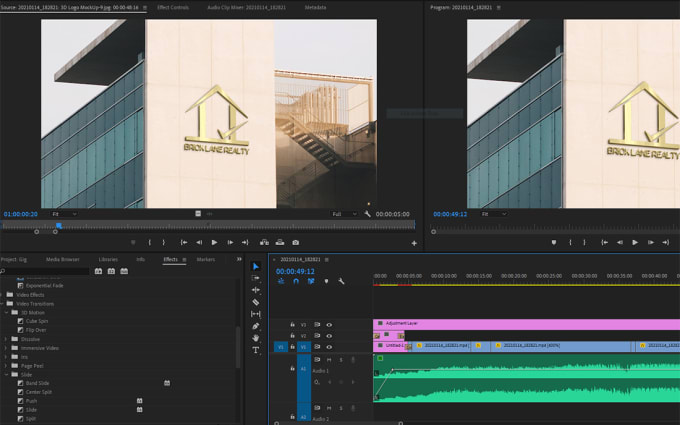Viewport: 680px width, 425px height.
Task: Step forward one frame in Source monitor
Action: (230, 242)
